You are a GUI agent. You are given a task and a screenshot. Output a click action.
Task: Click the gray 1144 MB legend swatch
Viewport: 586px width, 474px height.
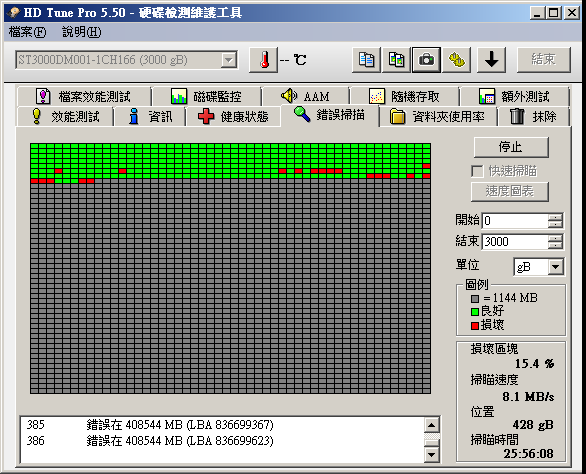pos(475,299)
